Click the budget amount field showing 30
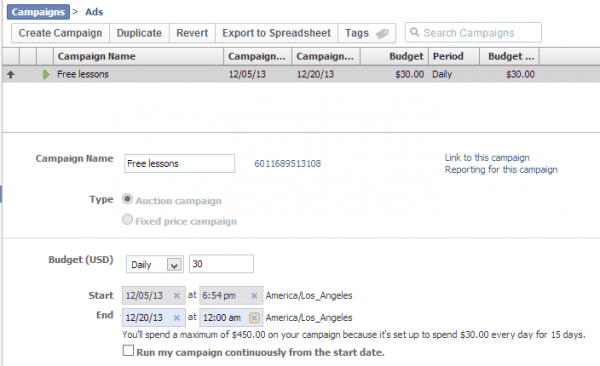Image resolution: width=600 pixels, height=366 pixels. (x=221, y=264)
